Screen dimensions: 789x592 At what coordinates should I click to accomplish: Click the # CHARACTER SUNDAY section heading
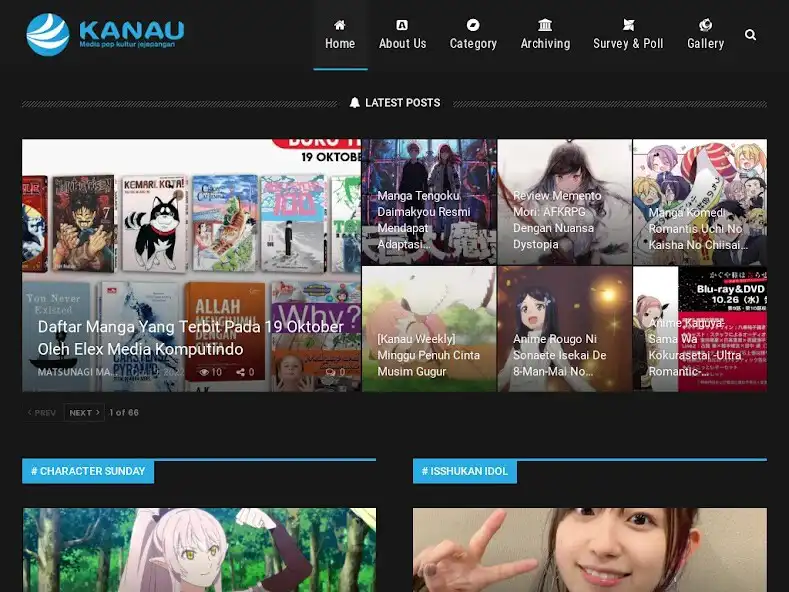[88, 471]
